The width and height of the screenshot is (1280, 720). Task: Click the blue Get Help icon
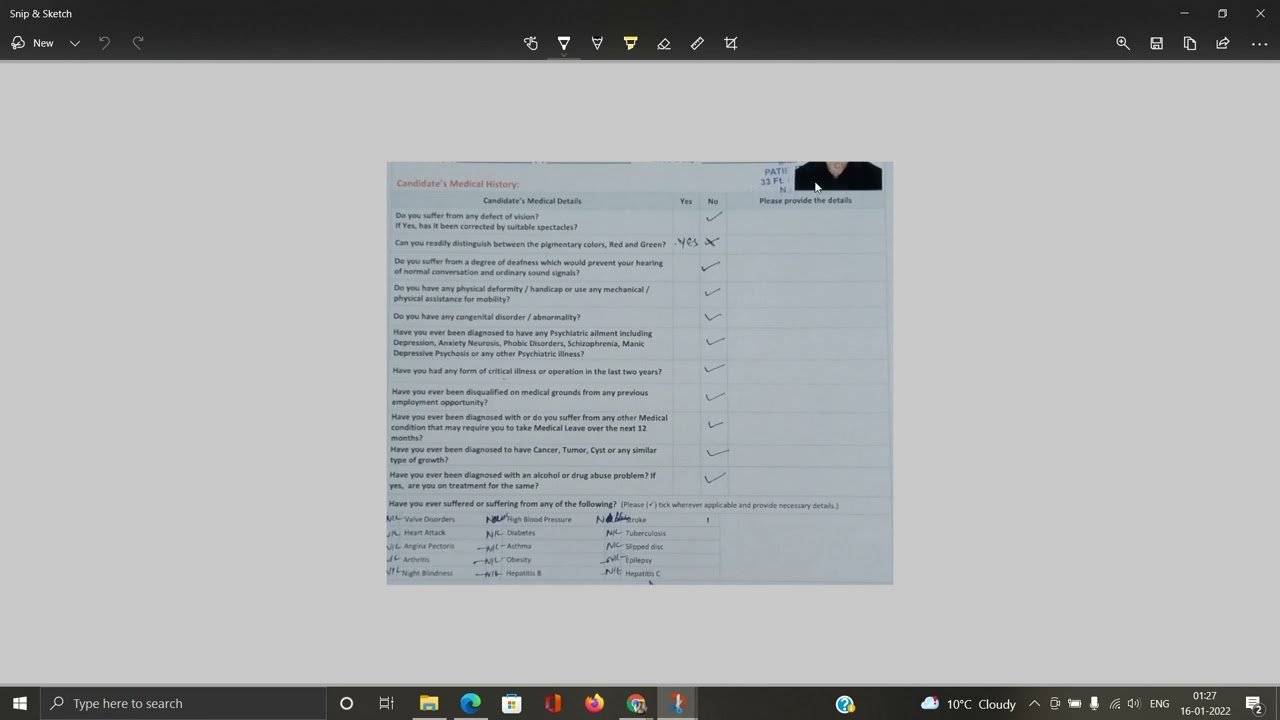pos(845,704)
